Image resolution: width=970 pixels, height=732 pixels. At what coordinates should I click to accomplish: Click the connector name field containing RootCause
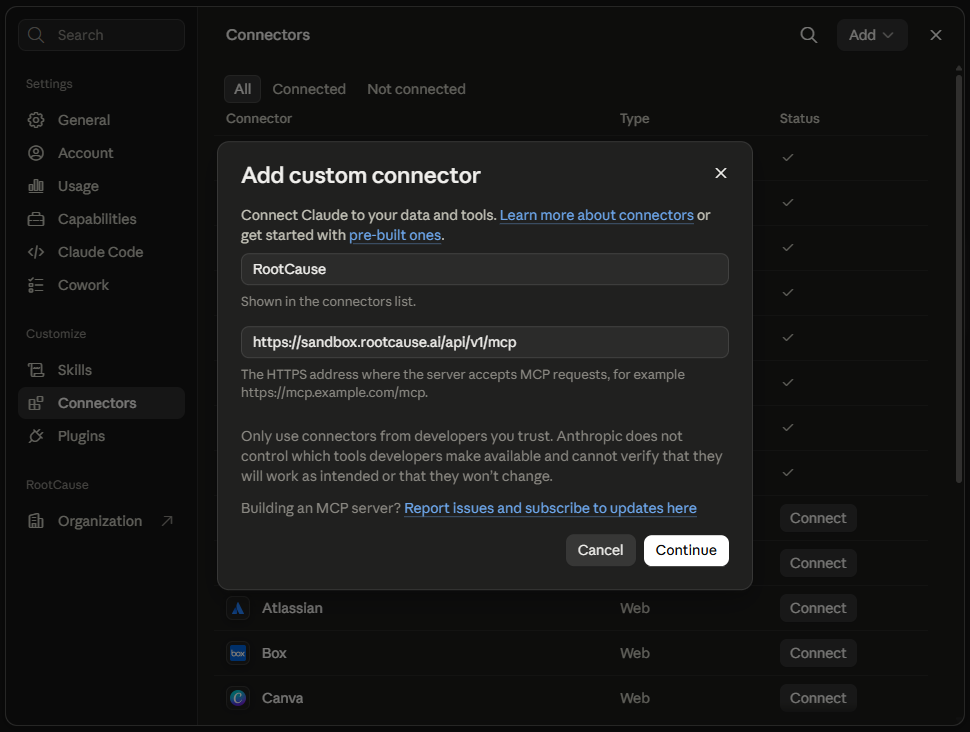pyautogui.click(x=484, y=269)
